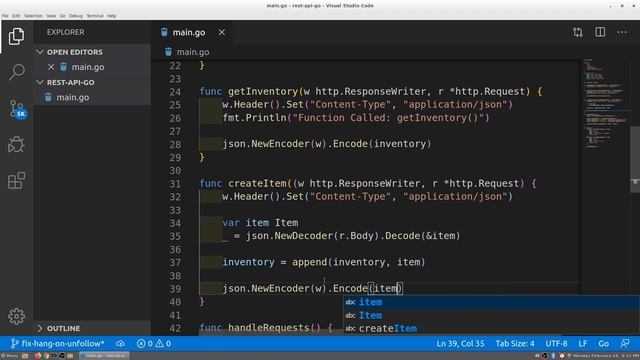Screen dimensions: 640x360
Task: Open the Explorer view in activity bar
Action: [16, 36]
